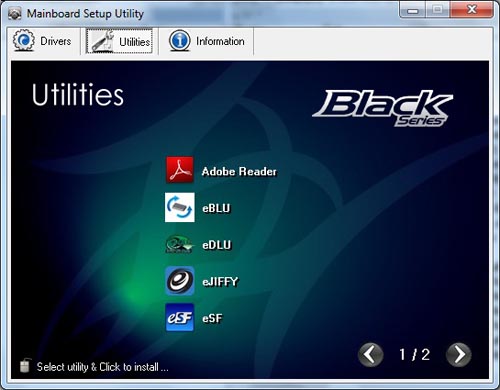Click the eBLU BIOS update icon
Screen dimensions: 500x390
click(180, 207)
